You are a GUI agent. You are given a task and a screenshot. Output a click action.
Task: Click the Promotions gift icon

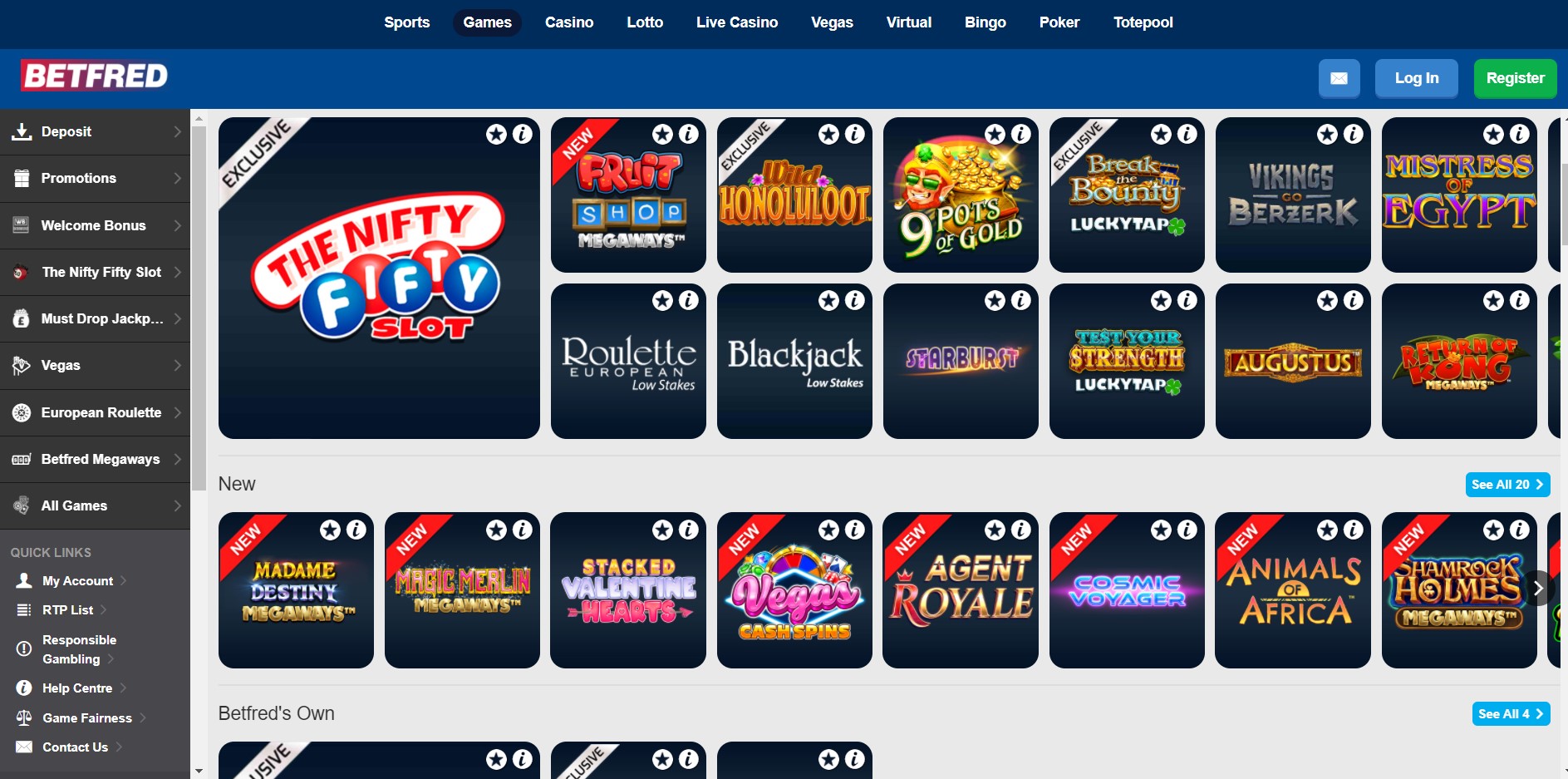coord(22,178)
